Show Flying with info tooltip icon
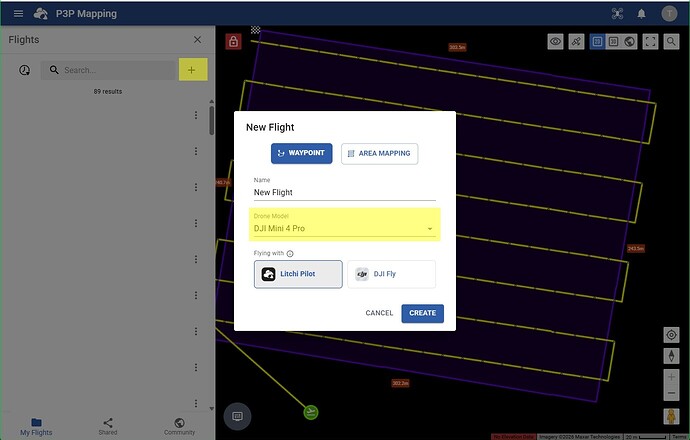 click(290, 253)
